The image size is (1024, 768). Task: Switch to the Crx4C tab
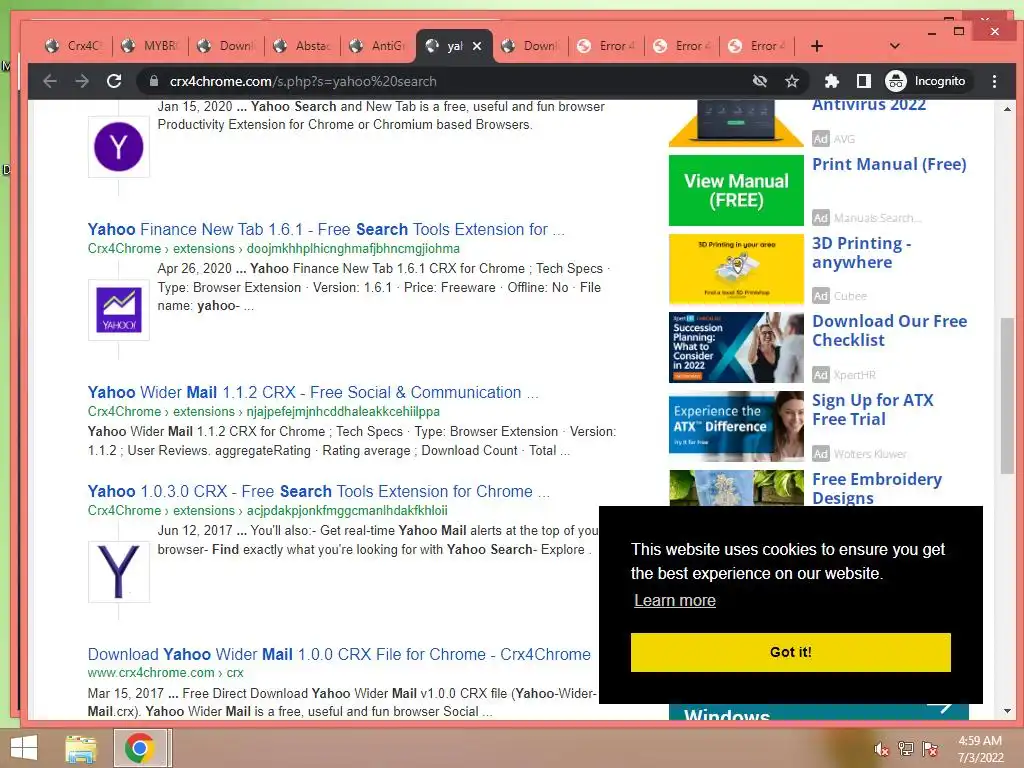74,46
